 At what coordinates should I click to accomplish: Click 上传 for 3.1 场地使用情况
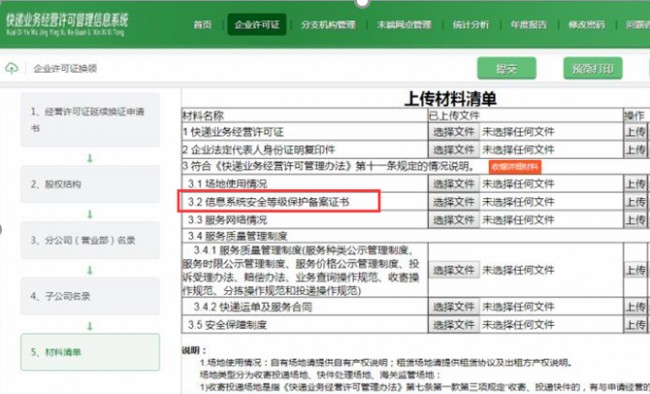[636, 184]
